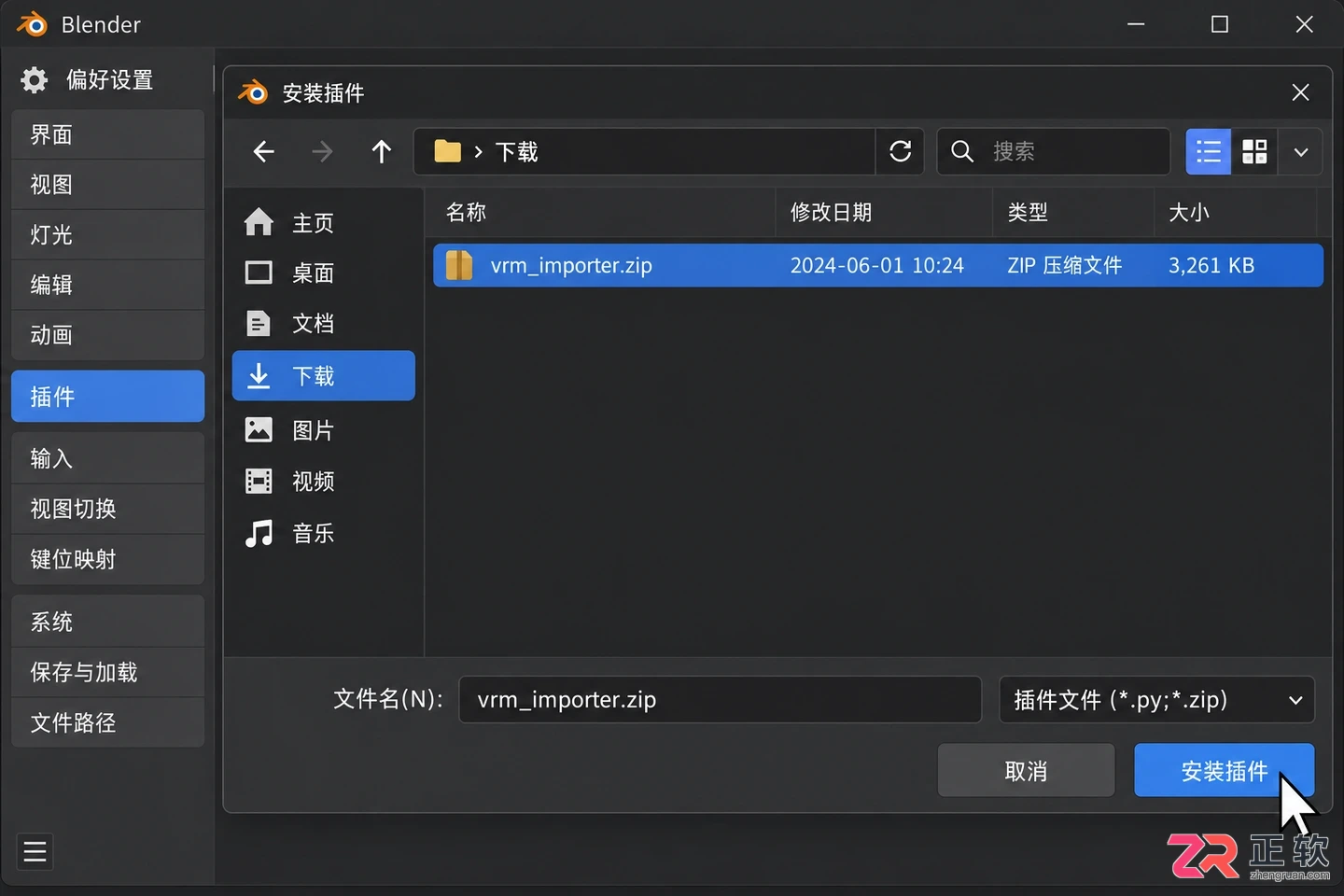Open the 保存与加载 preferences tab
This screenshot has width=1344, height=896.
pyautogui.click(x=107, y=672)
